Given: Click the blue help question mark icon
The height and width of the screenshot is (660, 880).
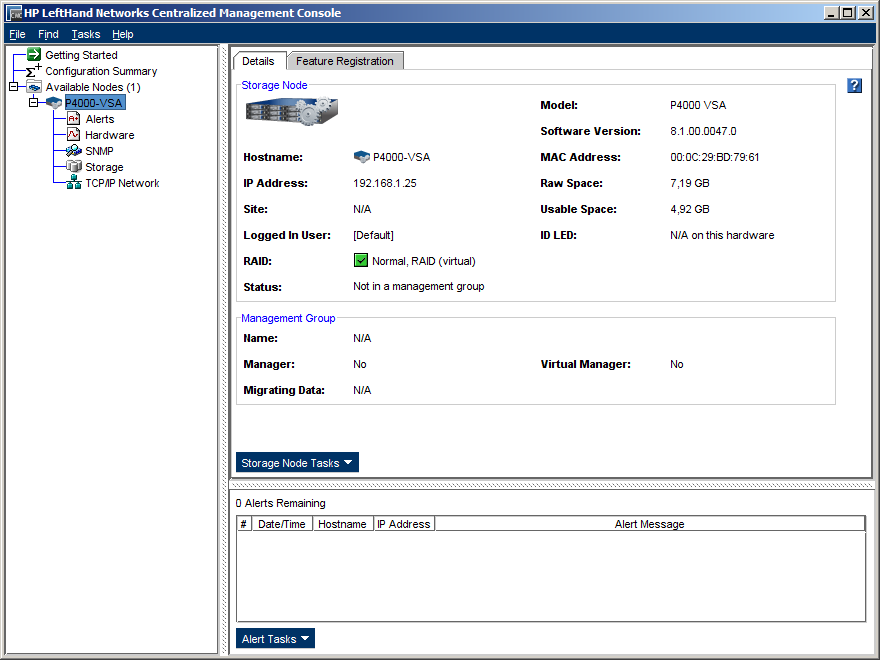Looking at the screenshot, I should tap(854, 85).
